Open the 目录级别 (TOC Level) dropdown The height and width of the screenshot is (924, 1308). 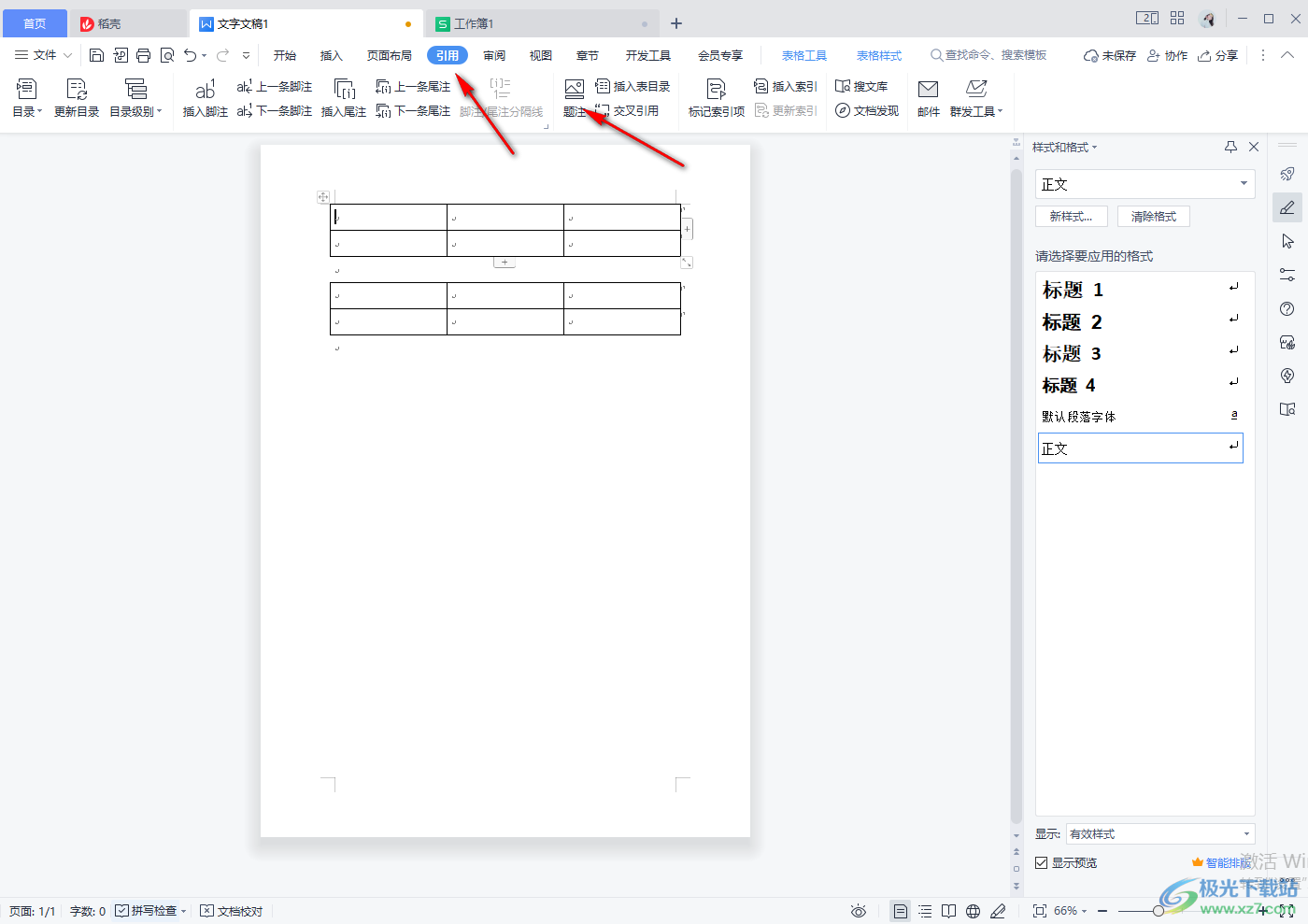tap(136, 111)
